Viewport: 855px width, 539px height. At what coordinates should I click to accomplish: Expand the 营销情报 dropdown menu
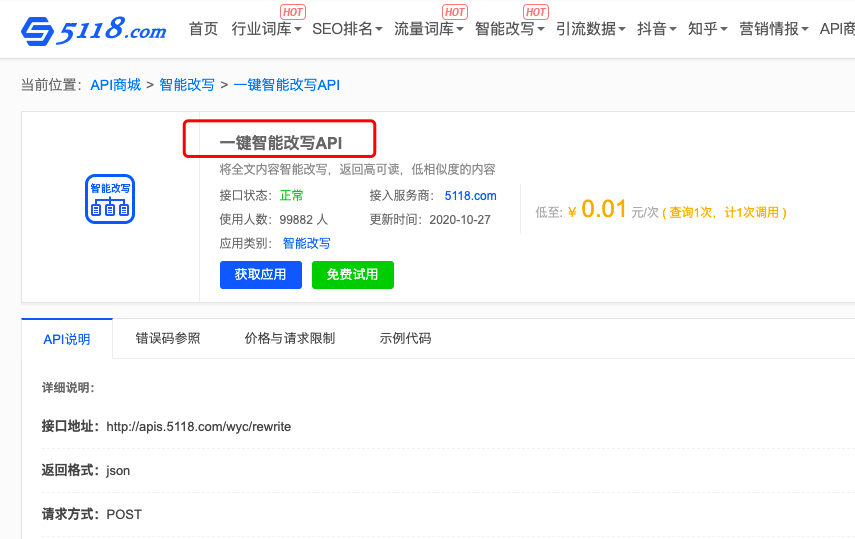(x=774, y=29)
